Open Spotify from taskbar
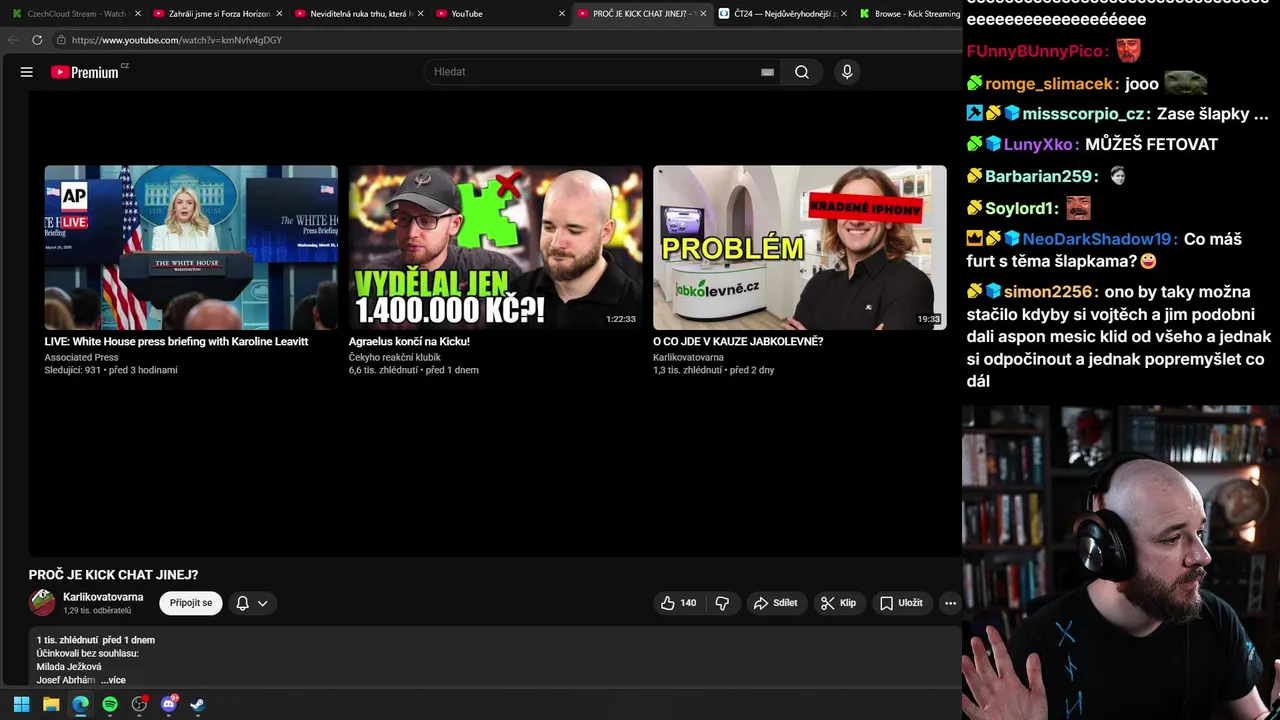 [x=110, y=704]
